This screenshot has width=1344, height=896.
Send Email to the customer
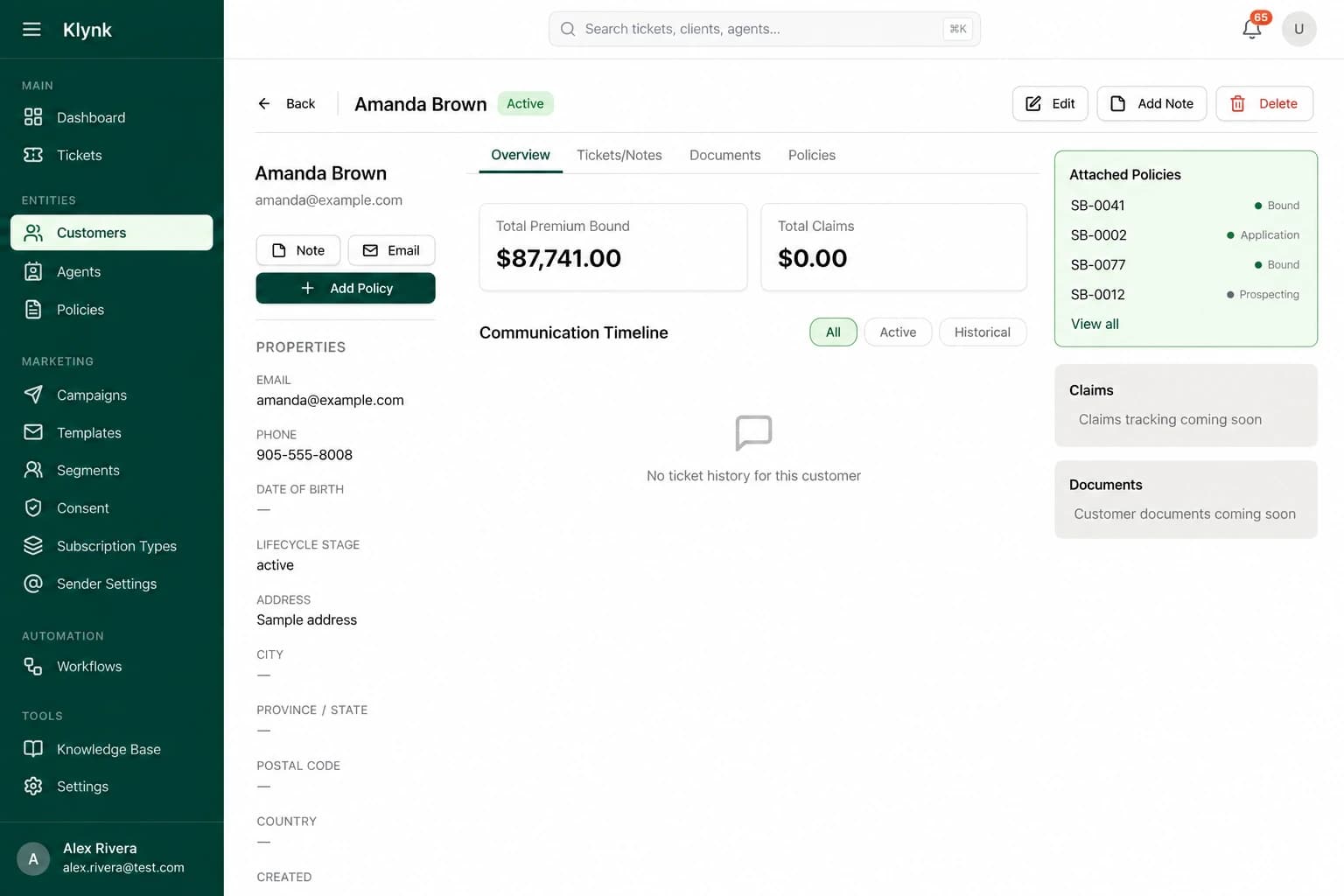pos(391,250)
